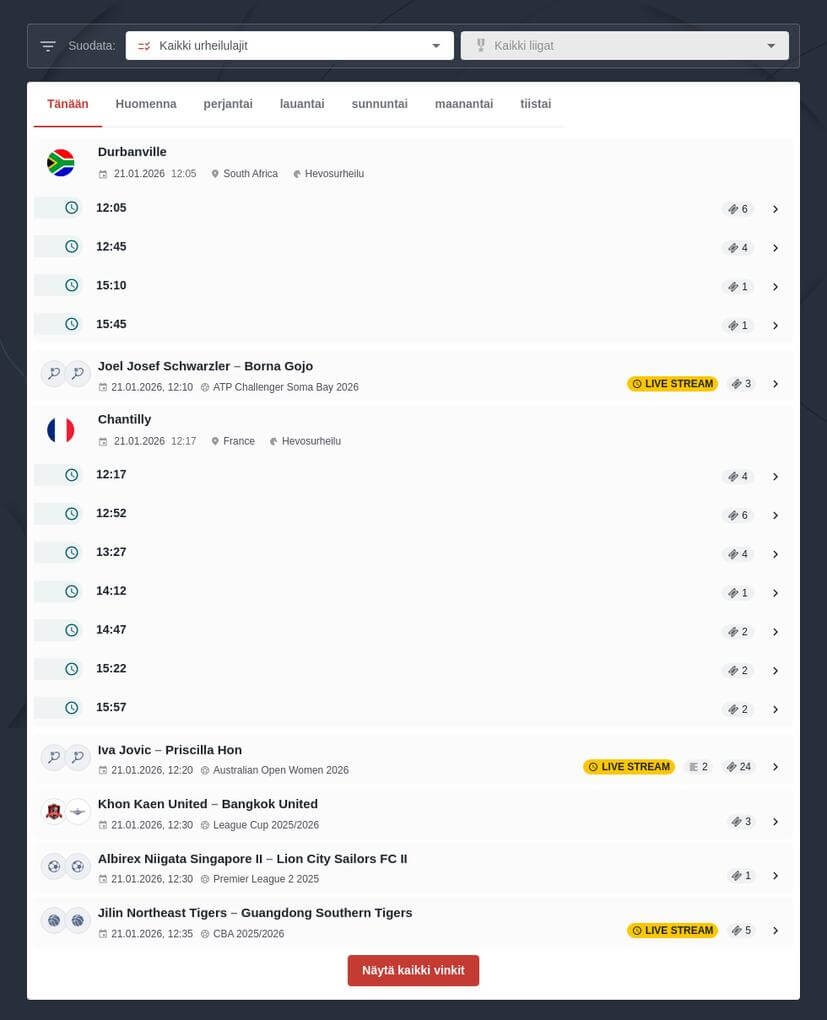The height and width of the screenshot is (1020, 827).
Task: Expand the 15:45 Durbanville race via its chevron
Action: pos(776,325)
